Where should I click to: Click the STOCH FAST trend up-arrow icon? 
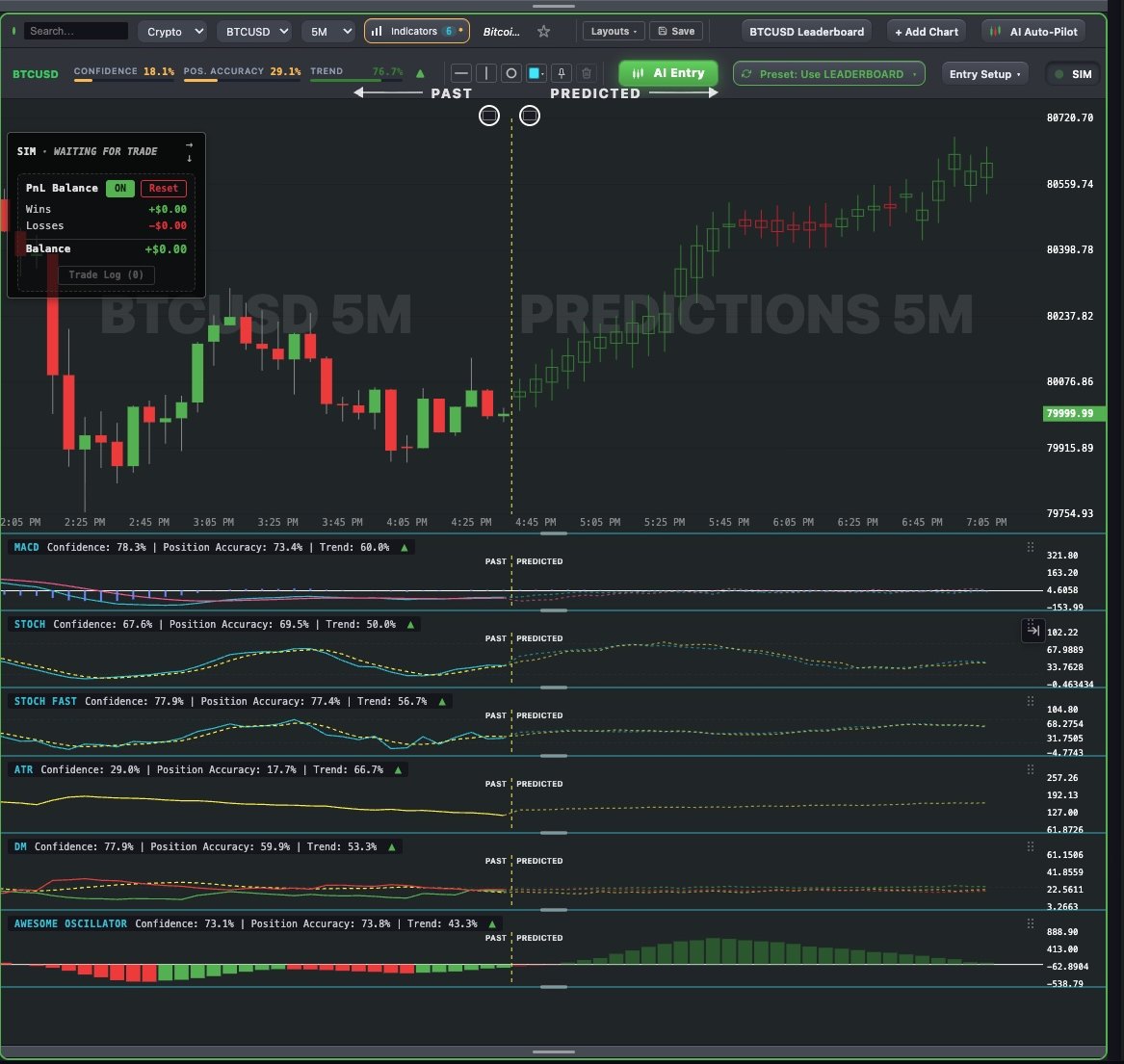click(x=442, y=701)
